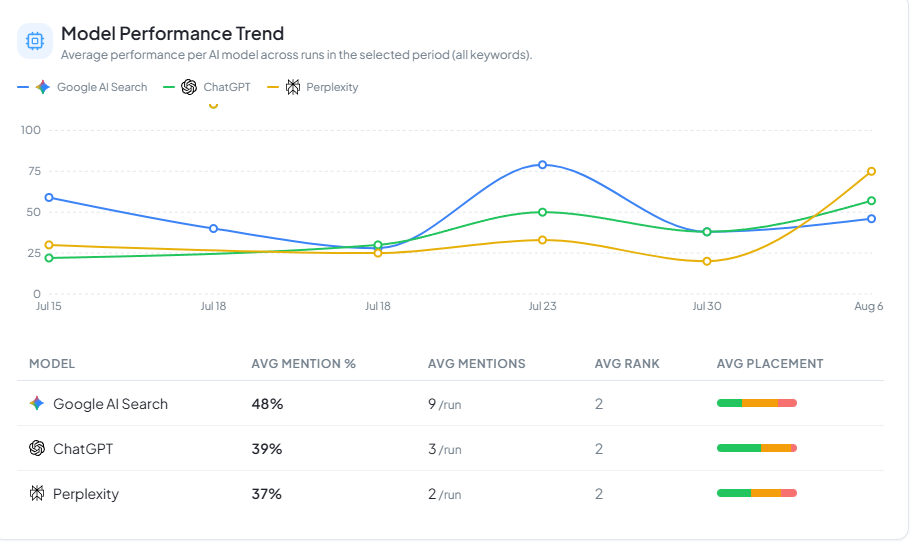The width and height of the screenshot is (921, 549).
Task: Click ChatGPT logo icon in table row
Action: pos(37,448)
